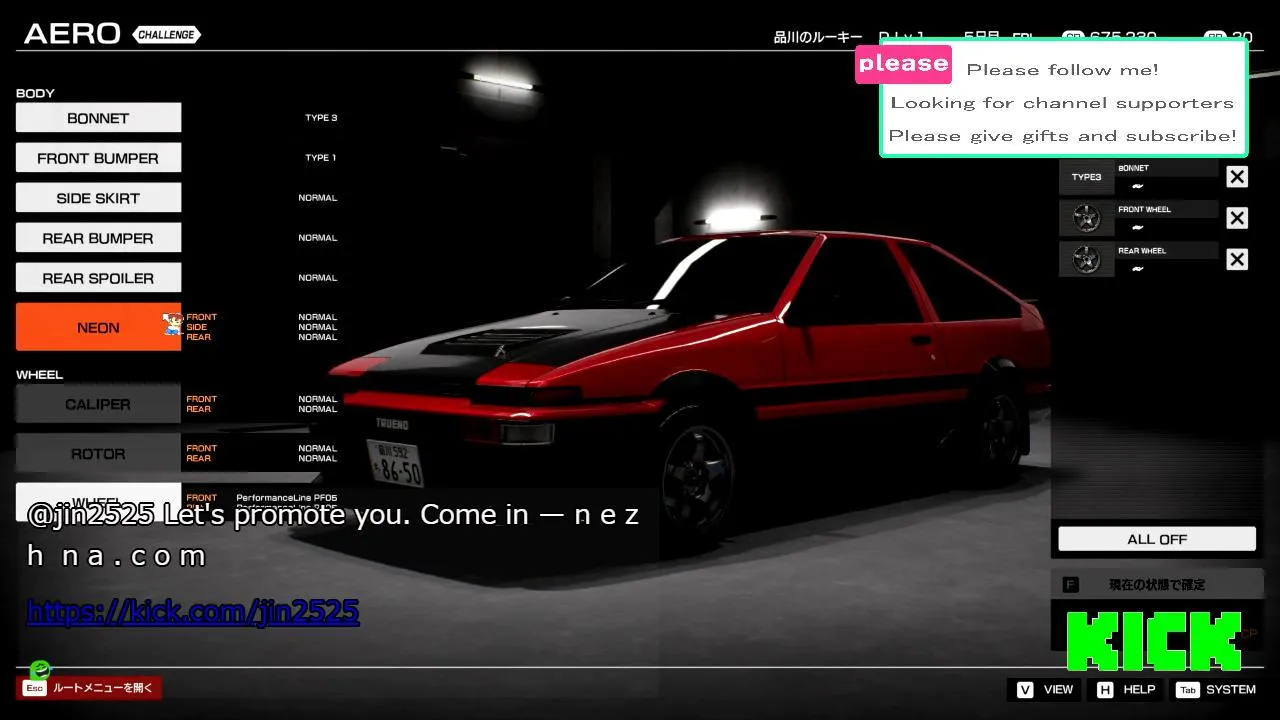
Task: Click 'Looking for channel supporters' text
Action: pos(1062,103)
